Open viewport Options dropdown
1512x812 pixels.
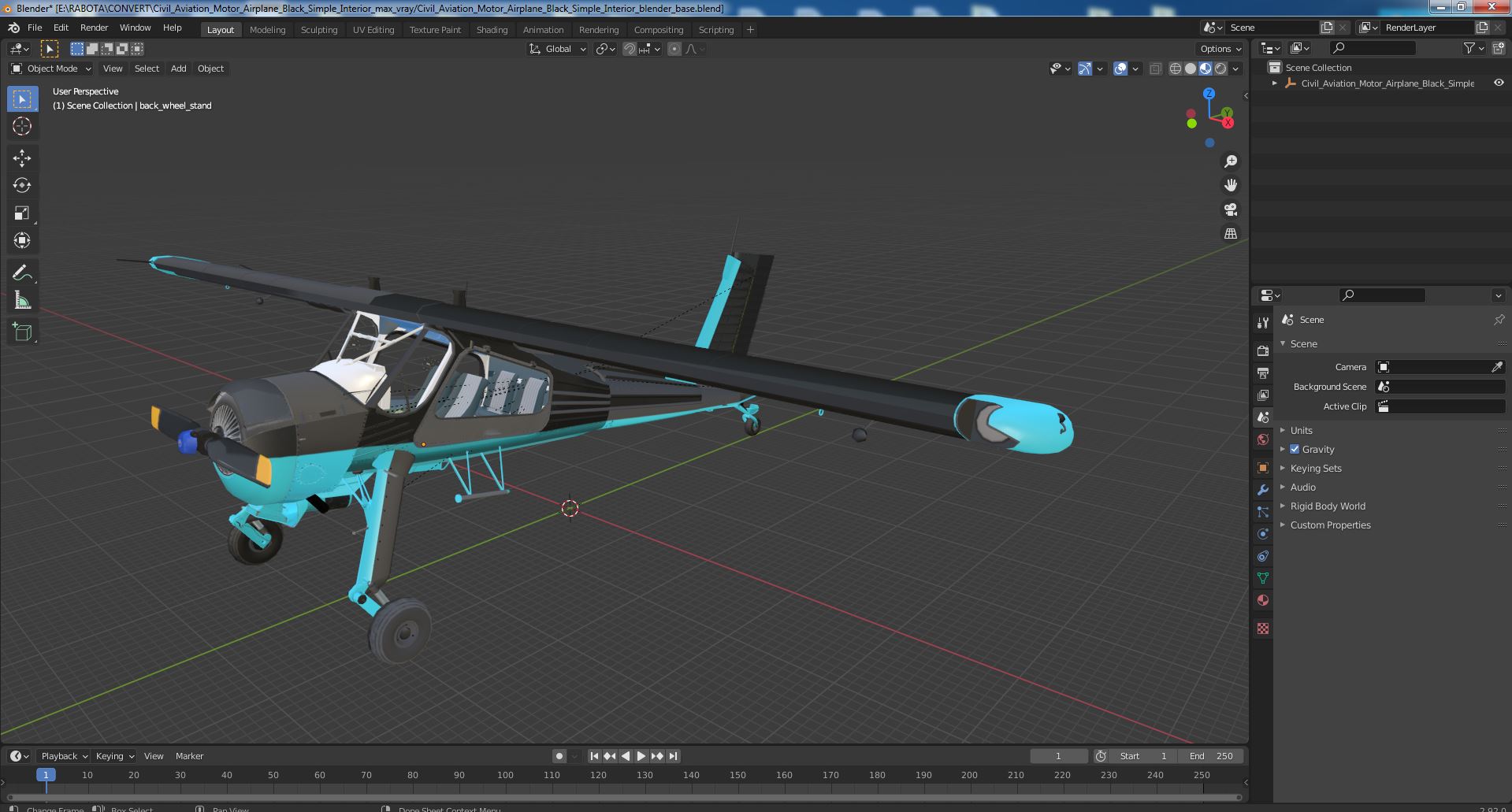(1220, 49)
